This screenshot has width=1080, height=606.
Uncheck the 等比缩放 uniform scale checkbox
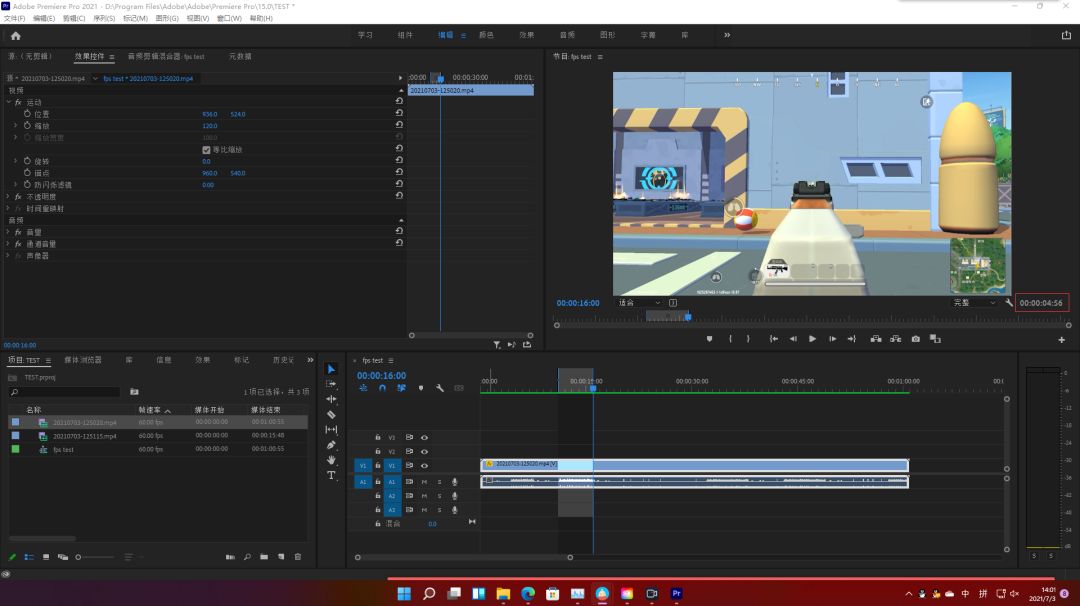pos(207,150)
